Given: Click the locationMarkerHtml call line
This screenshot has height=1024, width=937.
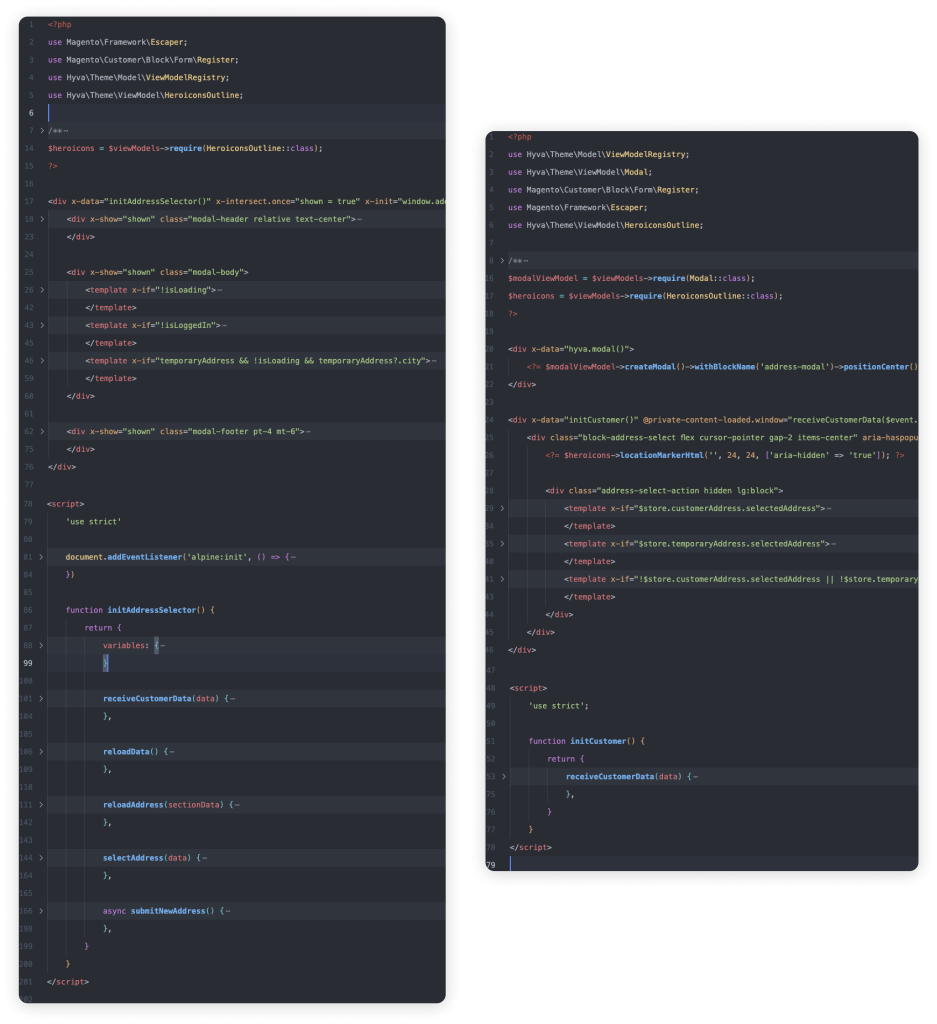Looking at the screenshot, I should (x=725, y=455).
